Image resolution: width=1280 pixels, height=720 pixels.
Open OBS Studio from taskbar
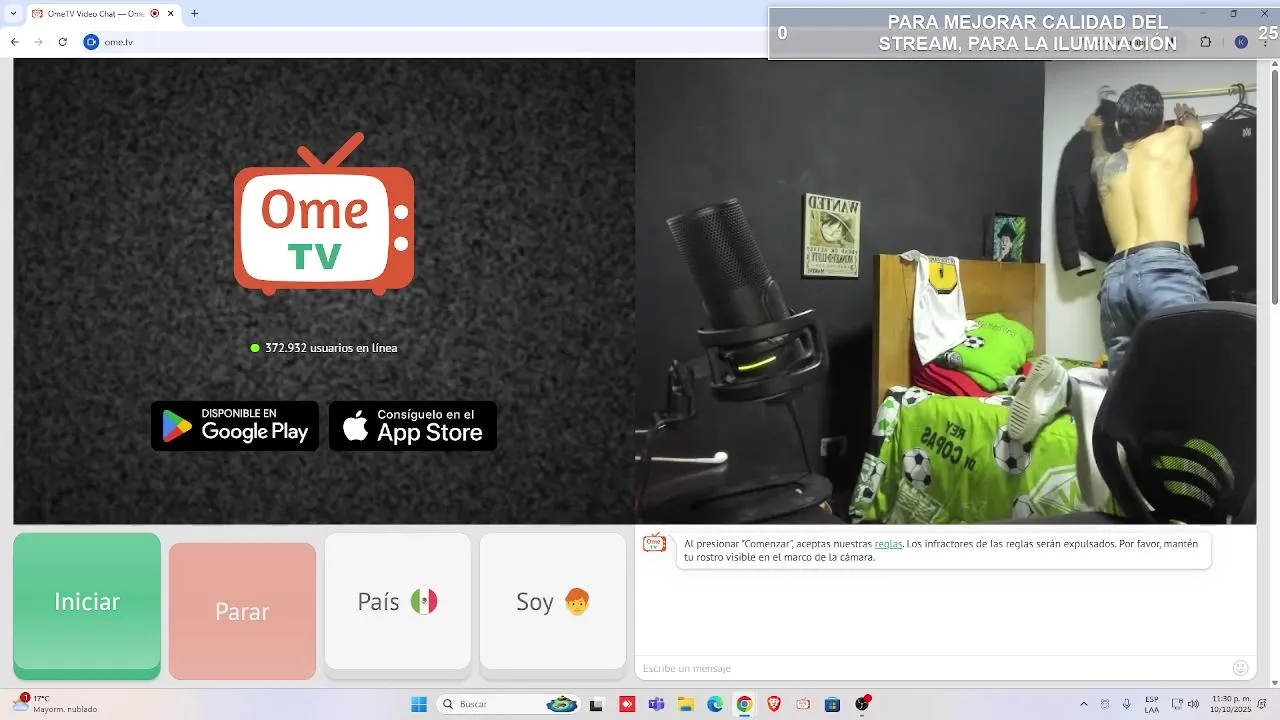click(x=862, y=704)
